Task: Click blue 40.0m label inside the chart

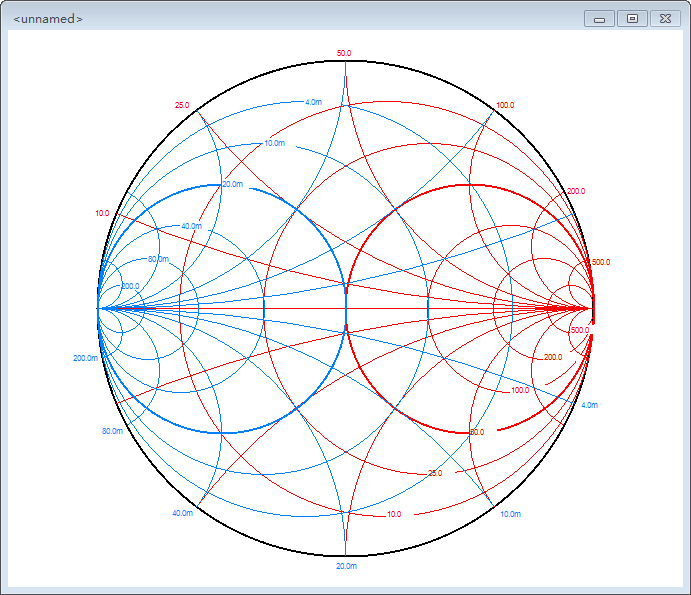Action: point(191,226)
